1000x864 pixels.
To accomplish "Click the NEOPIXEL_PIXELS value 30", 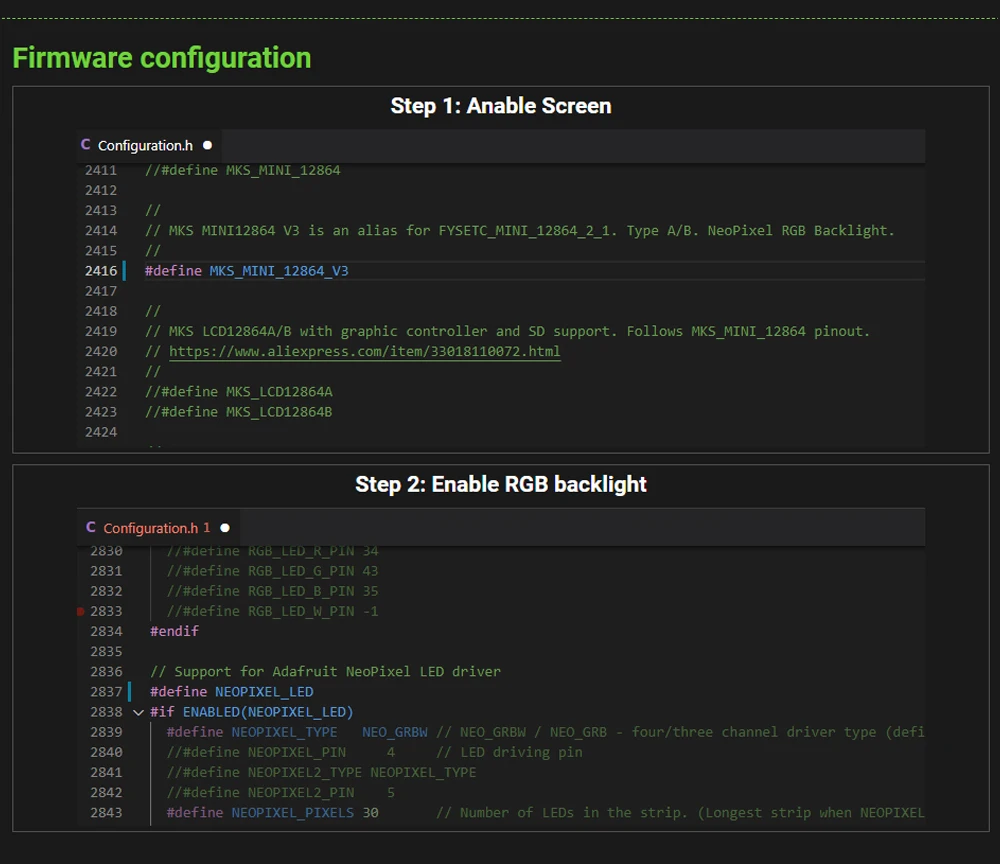I will coord(370,812).
